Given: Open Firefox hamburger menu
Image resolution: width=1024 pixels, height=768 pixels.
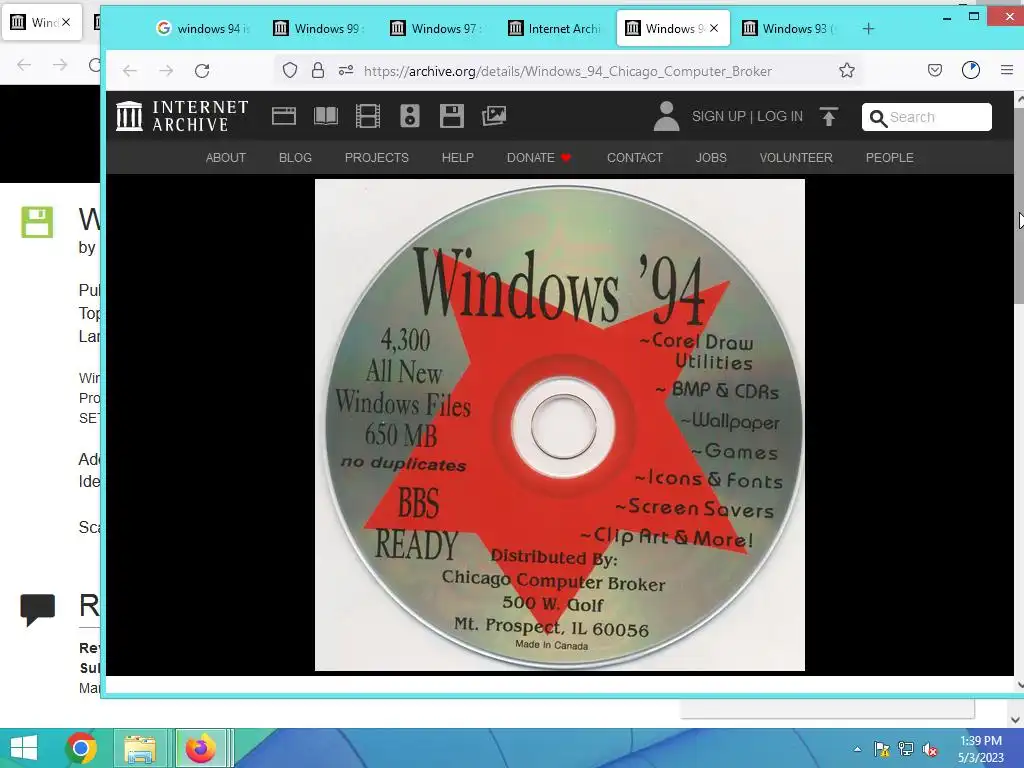Looking at the screenshot, I should 1006,71.
